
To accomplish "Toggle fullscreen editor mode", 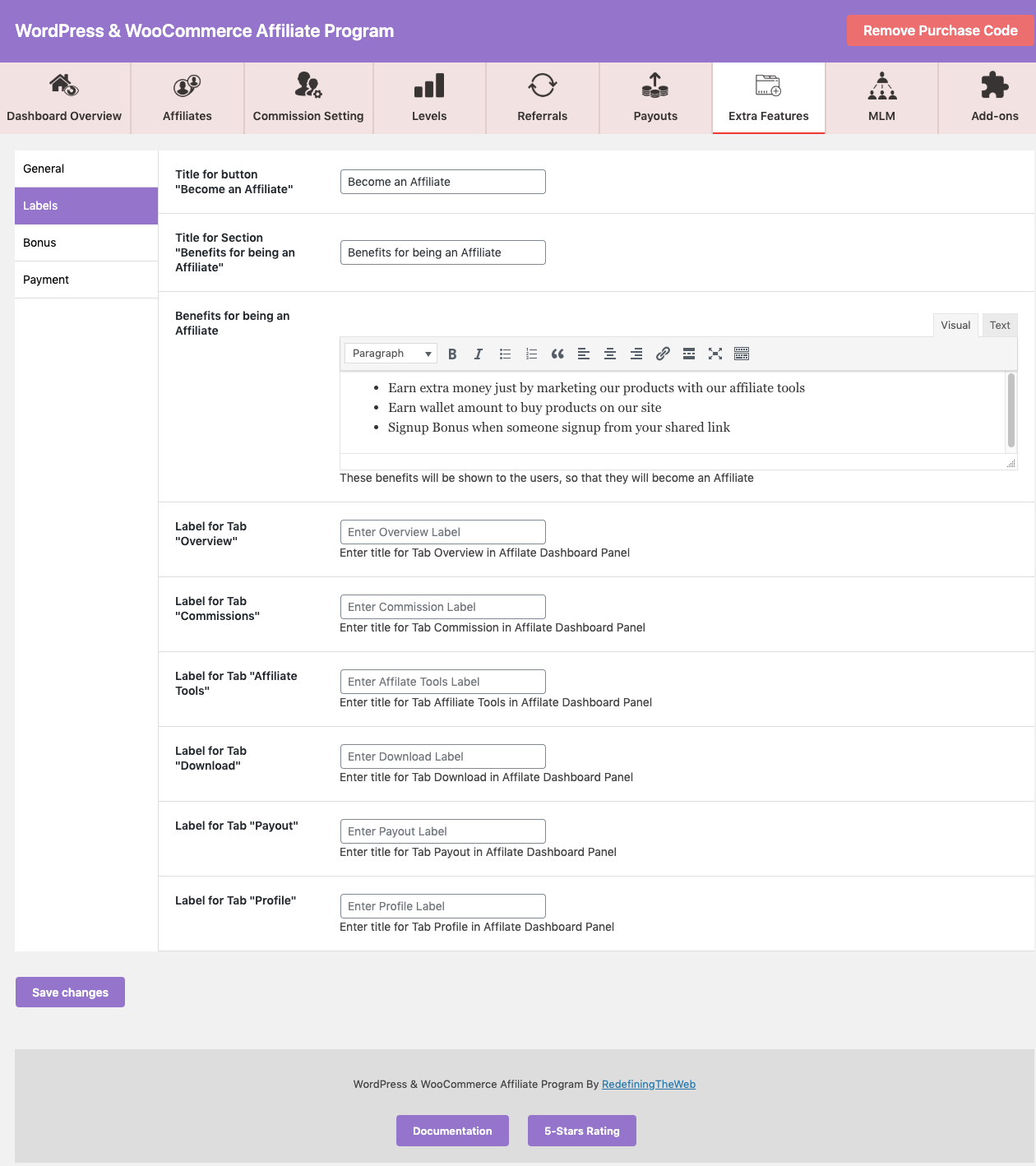I will (715, 354).
